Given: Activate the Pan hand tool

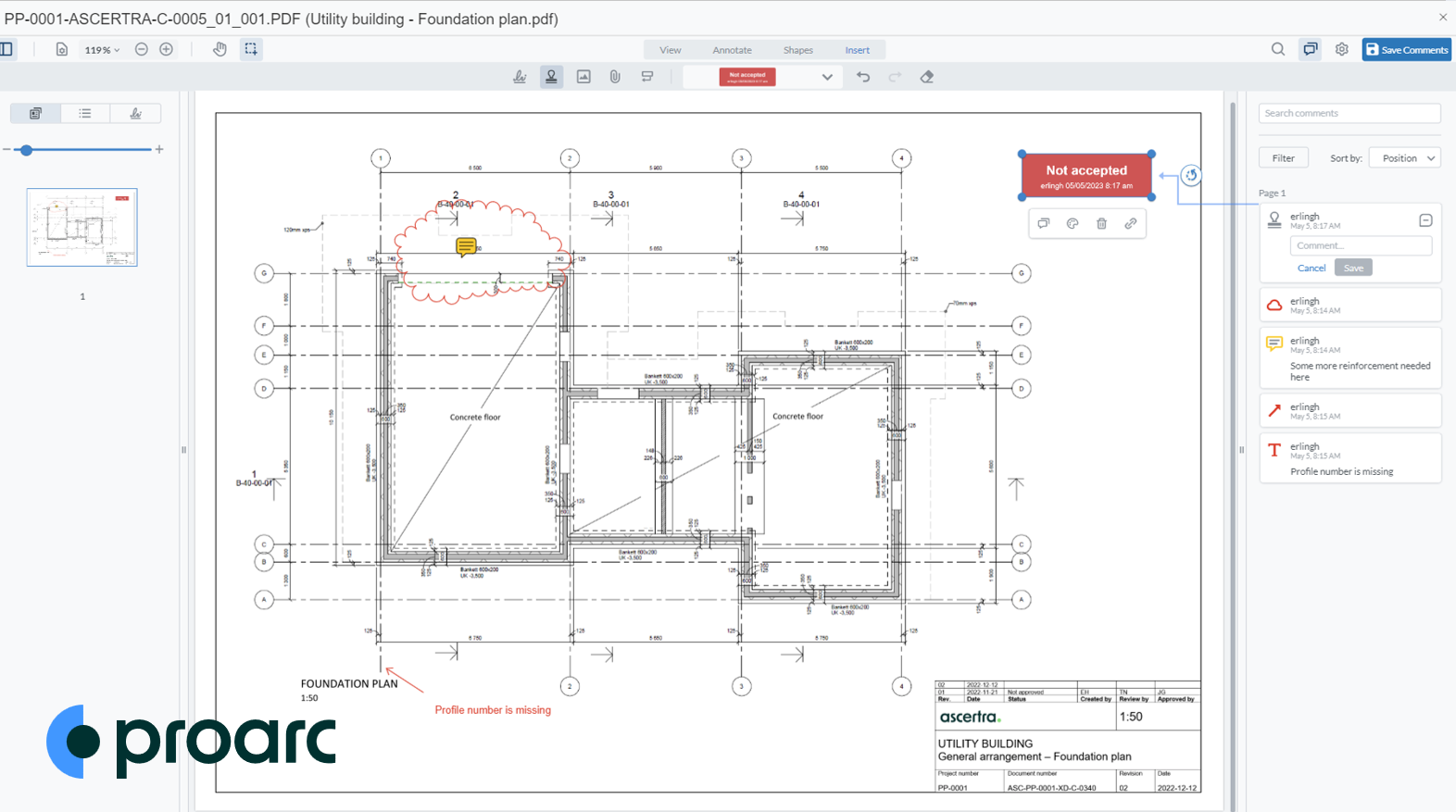Looking at the screenshot, I should pos(220,49).
